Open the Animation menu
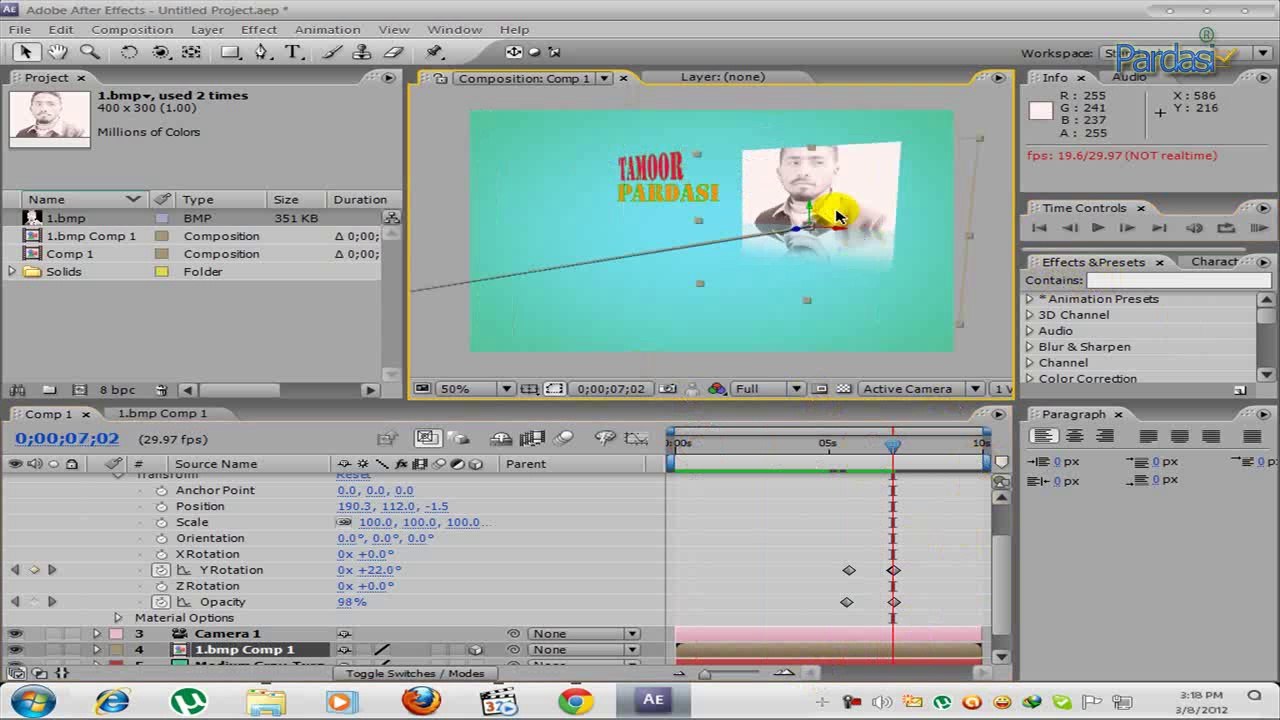1280x720 pixels. coord(327,30)
